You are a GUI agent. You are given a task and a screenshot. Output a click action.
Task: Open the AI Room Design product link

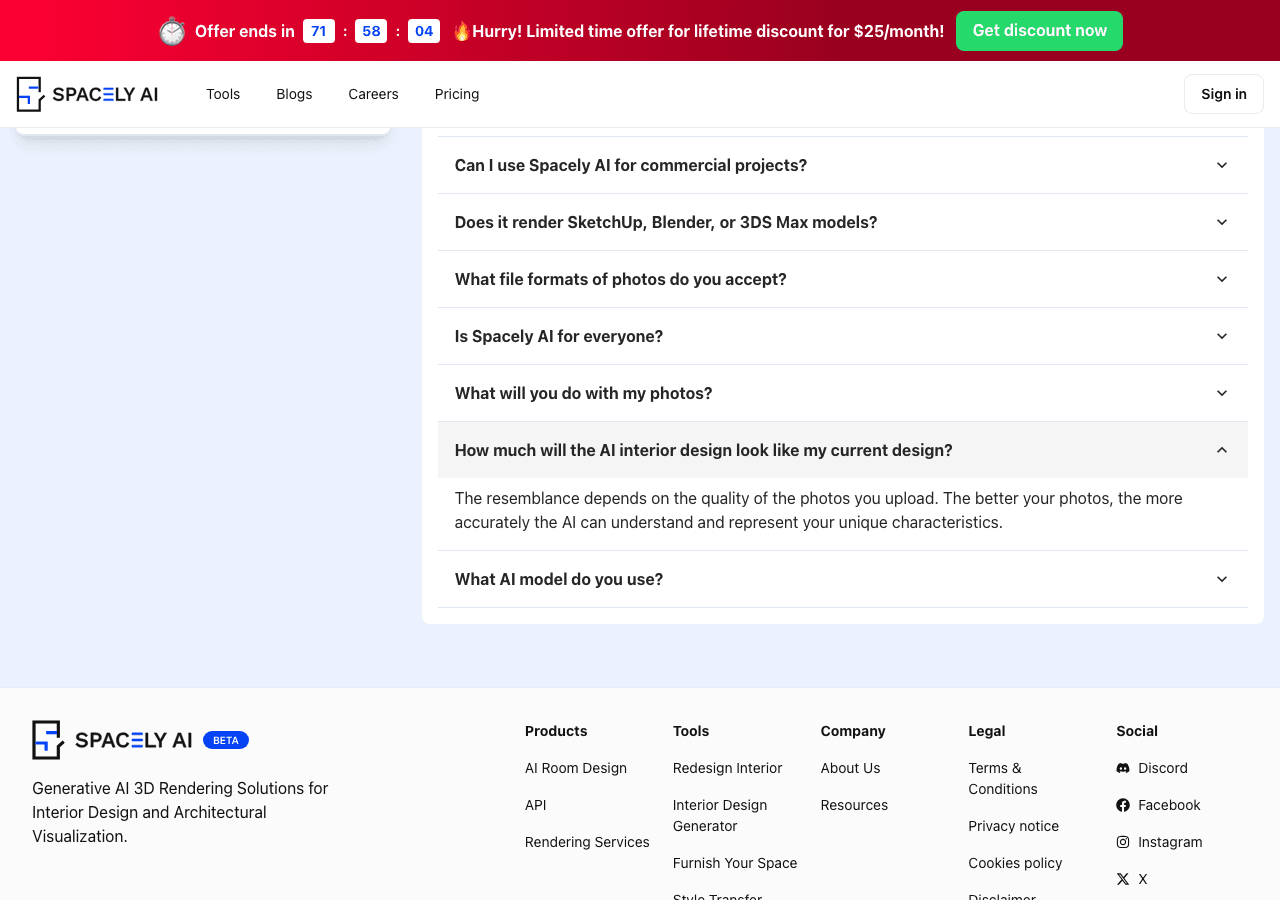(x=576, y=768)
